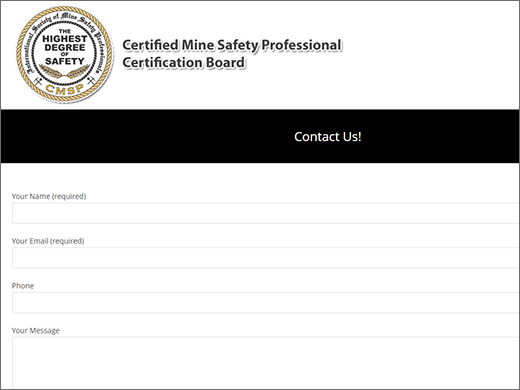Click 'Highest Degree of Safety' text in seal
Image resolution: width=520 pixels, height=390 pixels.
[x=65, y=46]
